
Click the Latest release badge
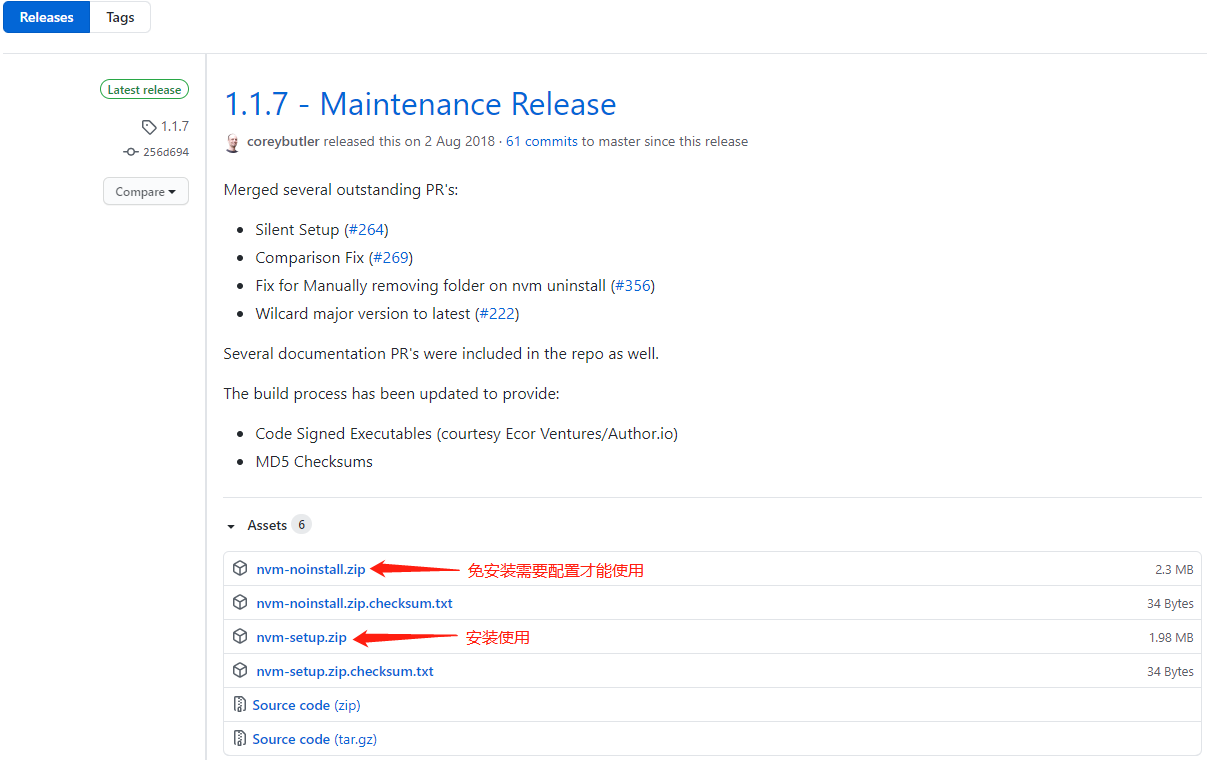(x=144, y=90)
